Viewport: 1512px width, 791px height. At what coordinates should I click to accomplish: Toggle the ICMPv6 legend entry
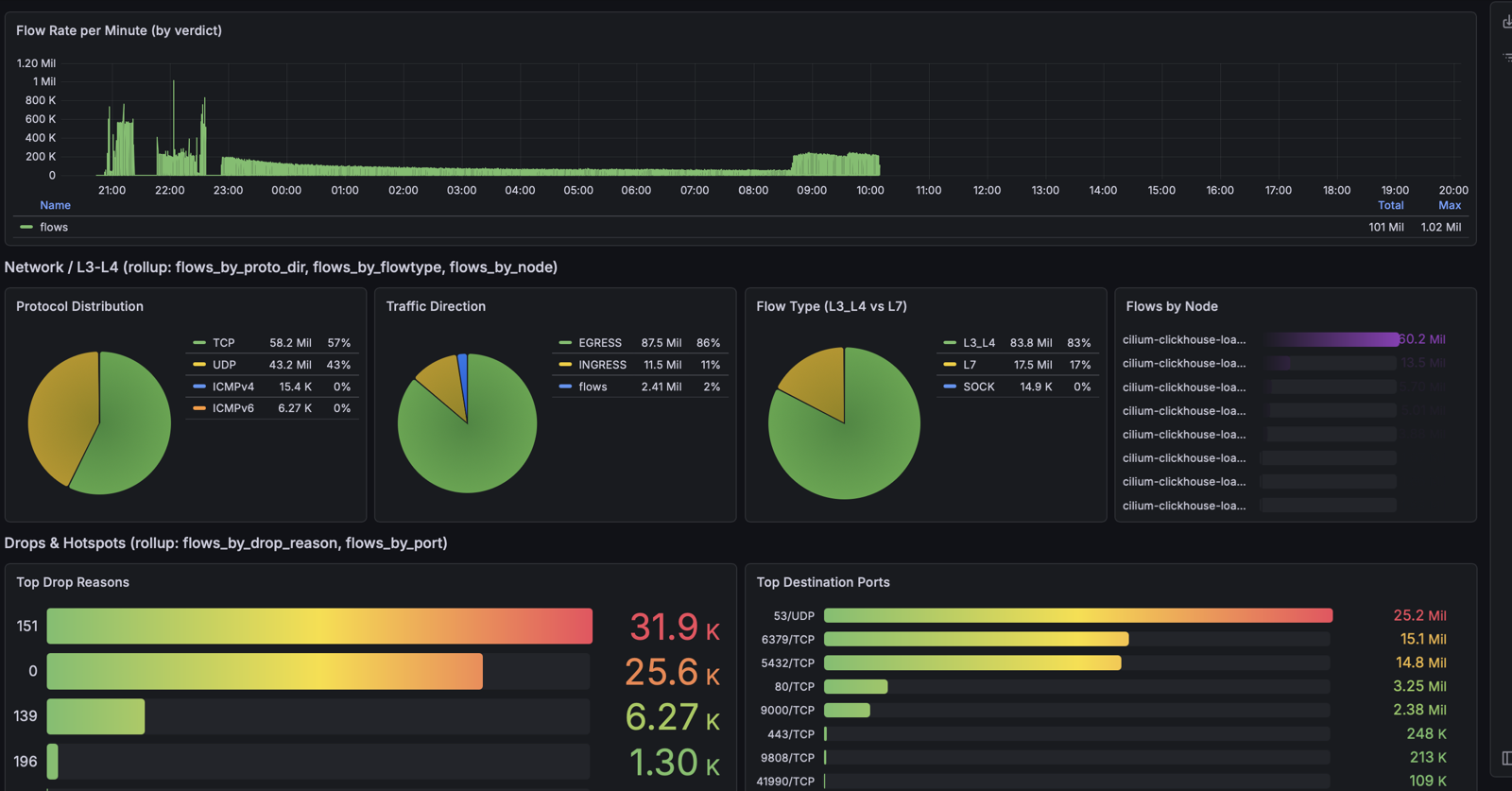[233, 408]
